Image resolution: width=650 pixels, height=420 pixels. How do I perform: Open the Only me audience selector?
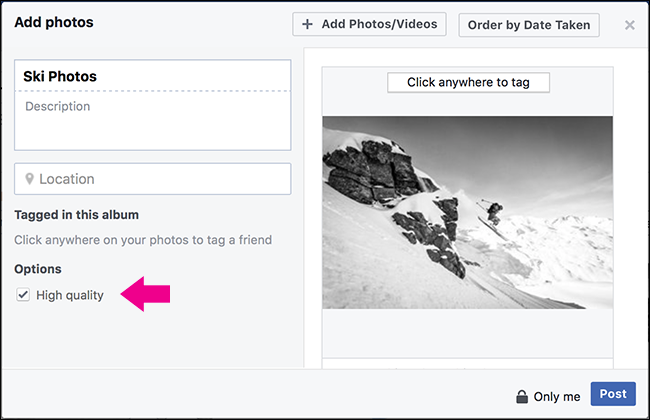coord(556,397)
